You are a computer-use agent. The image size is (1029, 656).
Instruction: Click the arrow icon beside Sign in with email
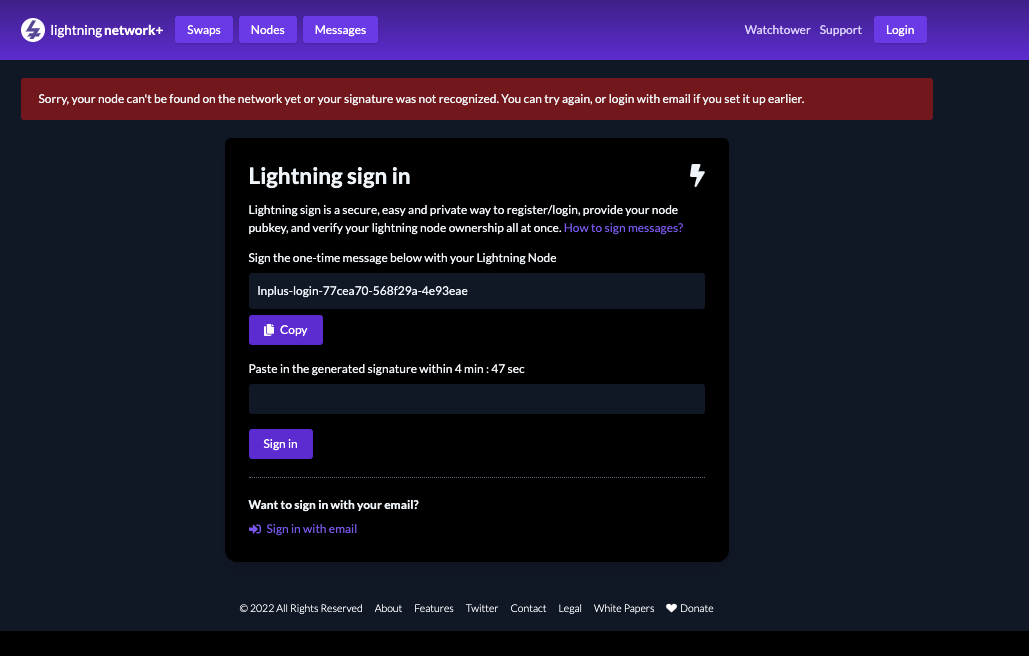coord(255,529)
